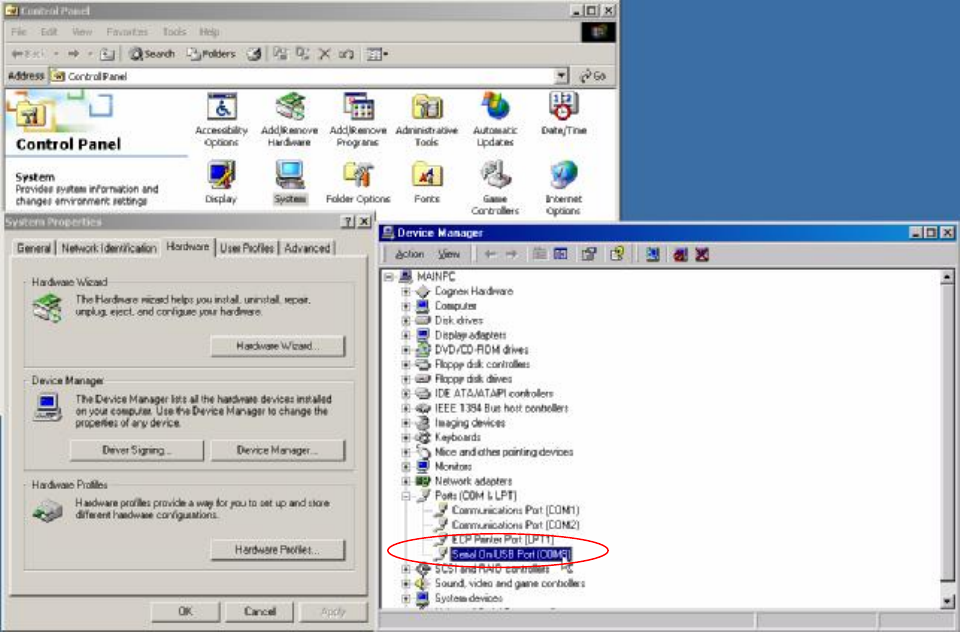Image resolution: width=960 pixels, height=632 pixels.
Task: Click OK in System Properties
Action: [x=186, y=611]
